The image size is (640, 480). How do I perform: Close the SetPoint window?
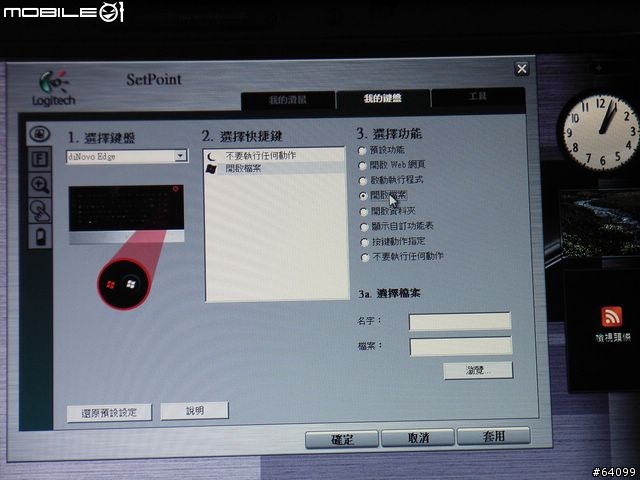pos(522,69)
